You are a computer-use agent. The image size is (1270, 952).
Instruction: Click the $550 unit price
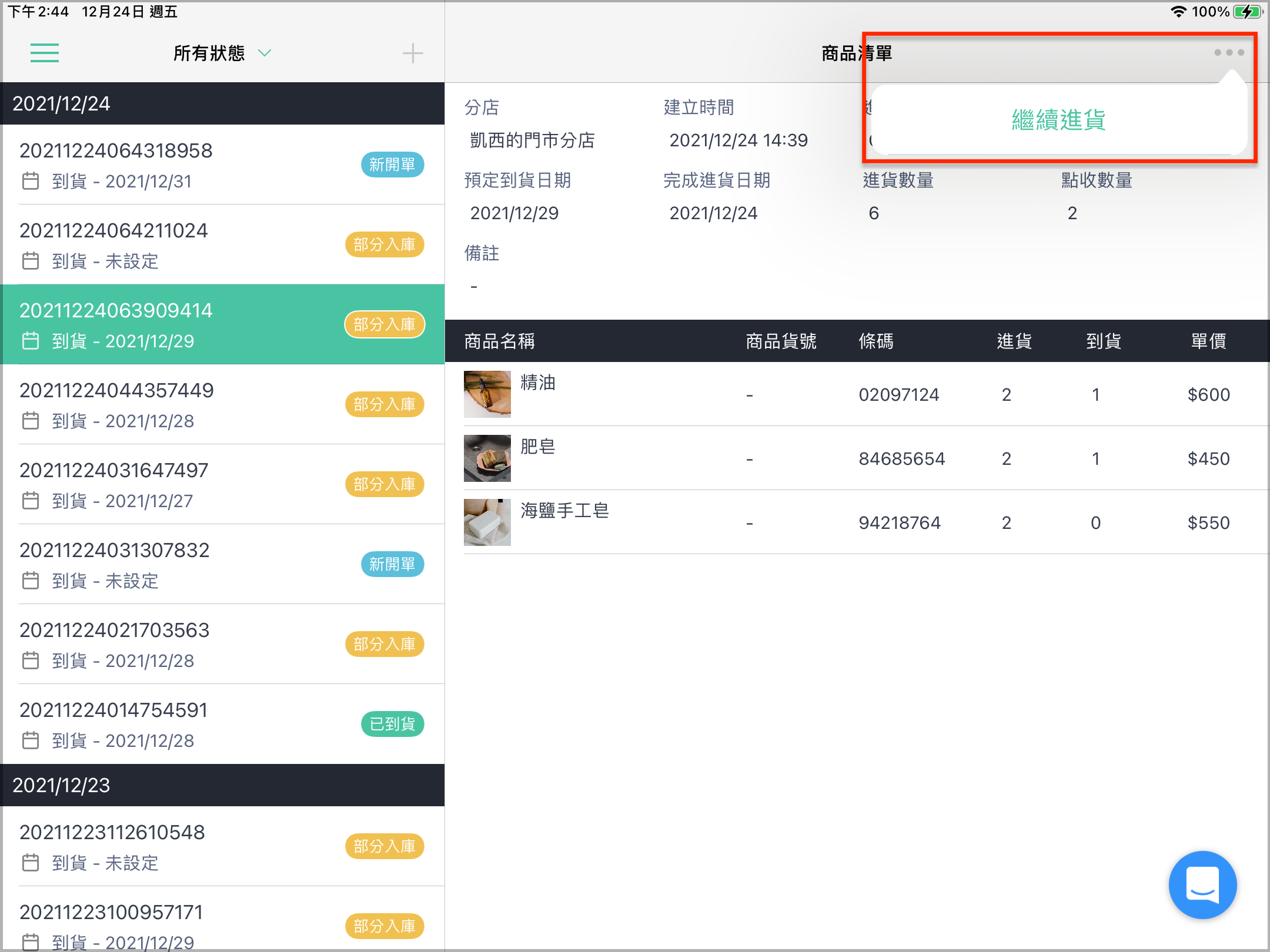(x=1209, y=522)
